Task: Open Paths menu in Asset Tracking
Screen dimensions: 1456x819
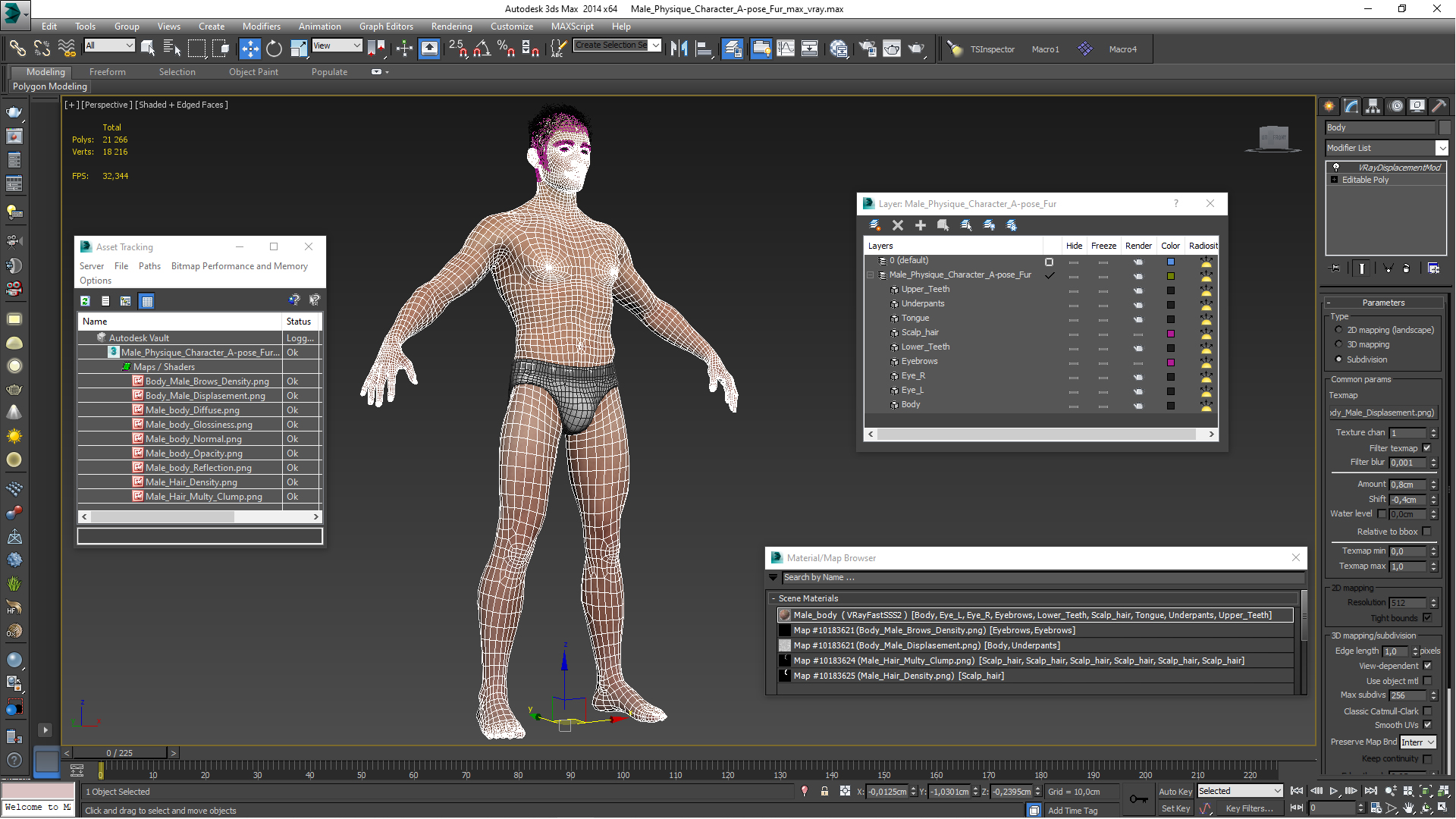Action: pyautogui.click(x=149, y=266)
